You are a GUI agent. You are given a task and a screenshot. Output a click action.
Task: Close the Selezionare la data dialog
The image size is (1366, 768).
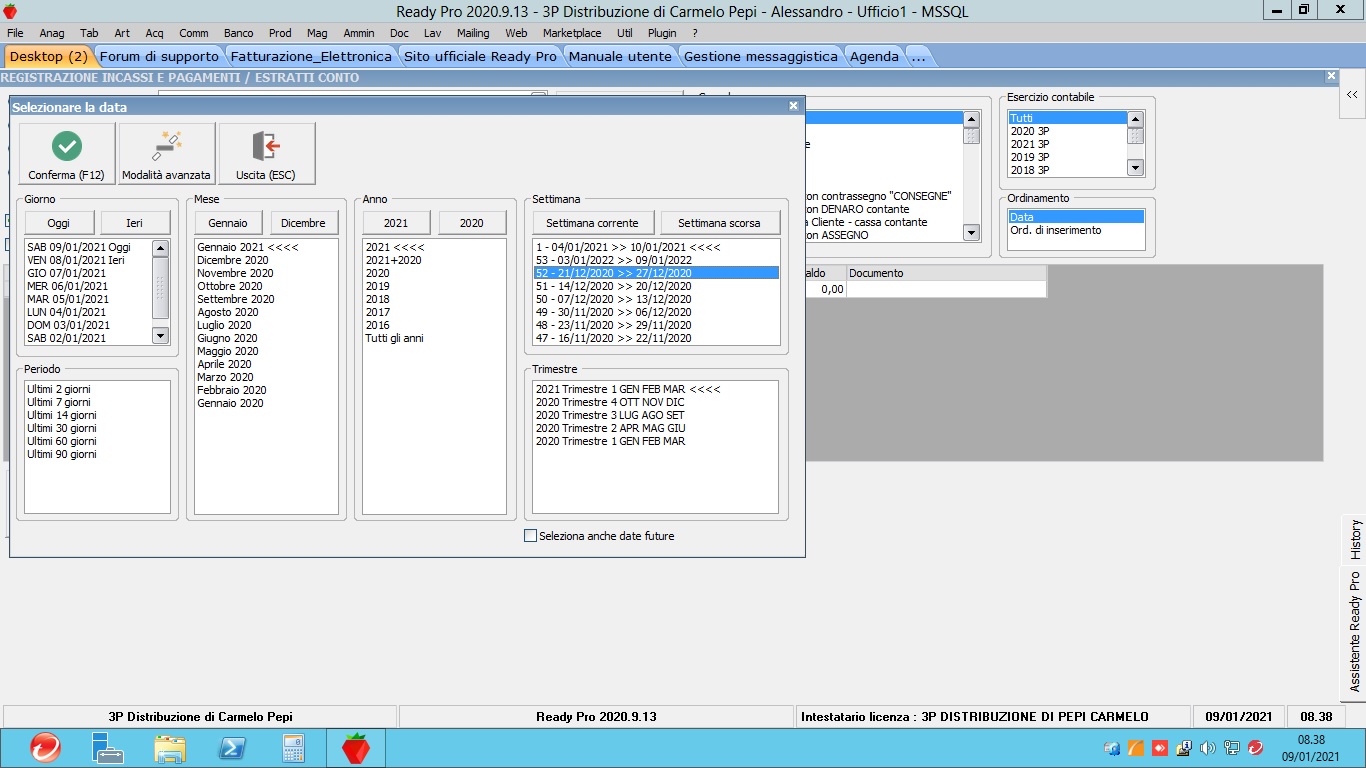pyautogui.click(x=793, y=106)
